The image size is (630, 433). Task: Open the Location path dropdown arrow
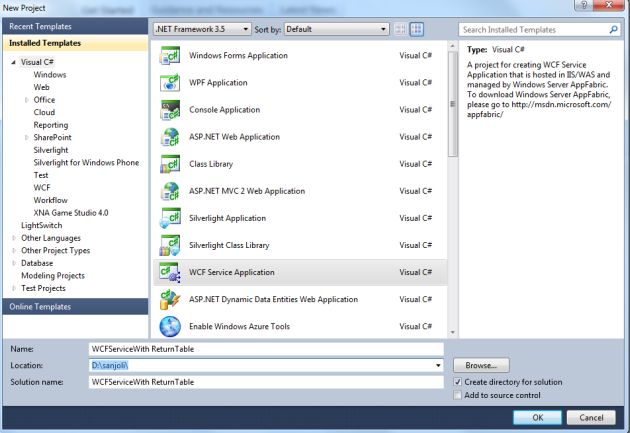[x=438, y=366]
